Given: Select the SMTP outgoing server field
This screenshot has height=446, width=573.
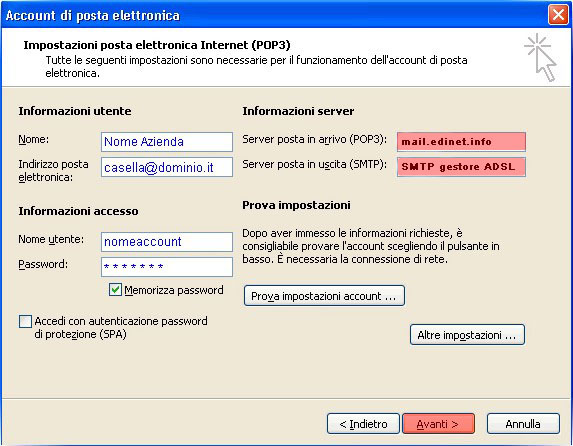Looking at the screenshot, I should click(461, 167).
